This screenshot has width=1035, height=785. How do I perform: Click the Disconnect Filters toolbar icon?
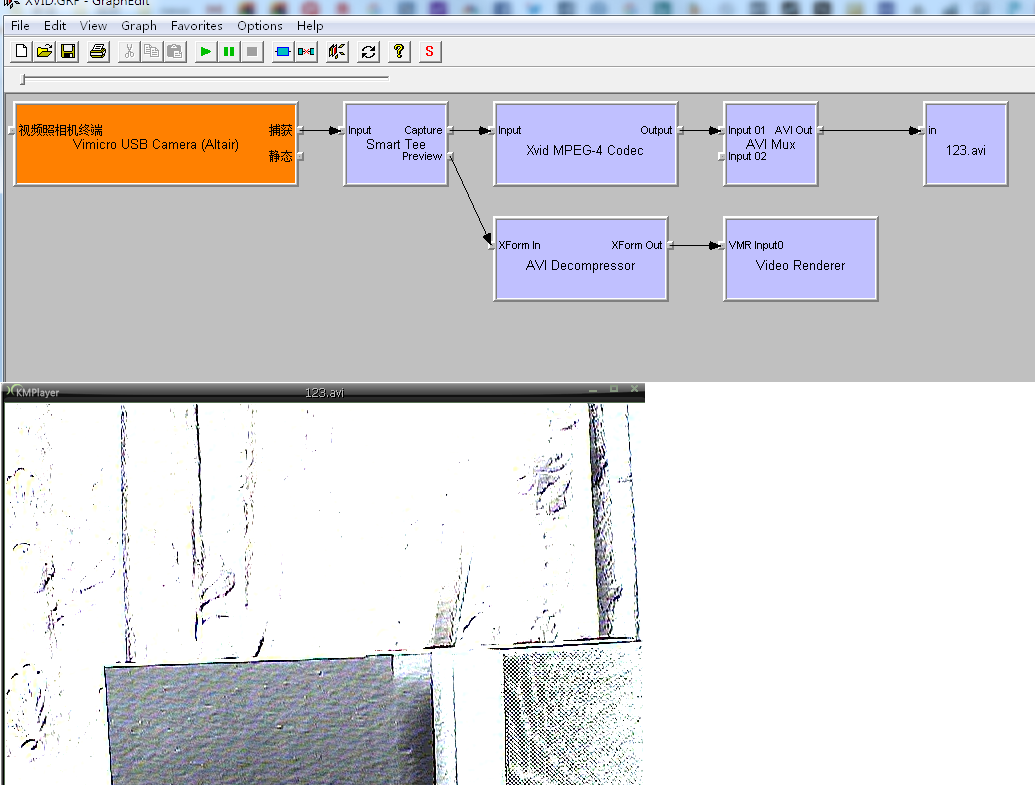[306, 51]
